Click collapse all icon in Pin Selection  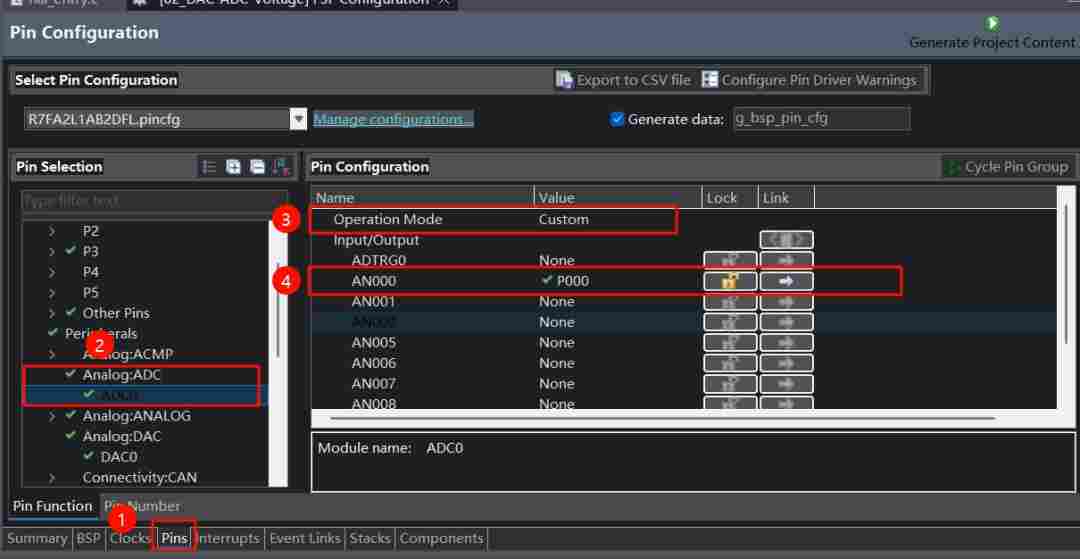257,167
